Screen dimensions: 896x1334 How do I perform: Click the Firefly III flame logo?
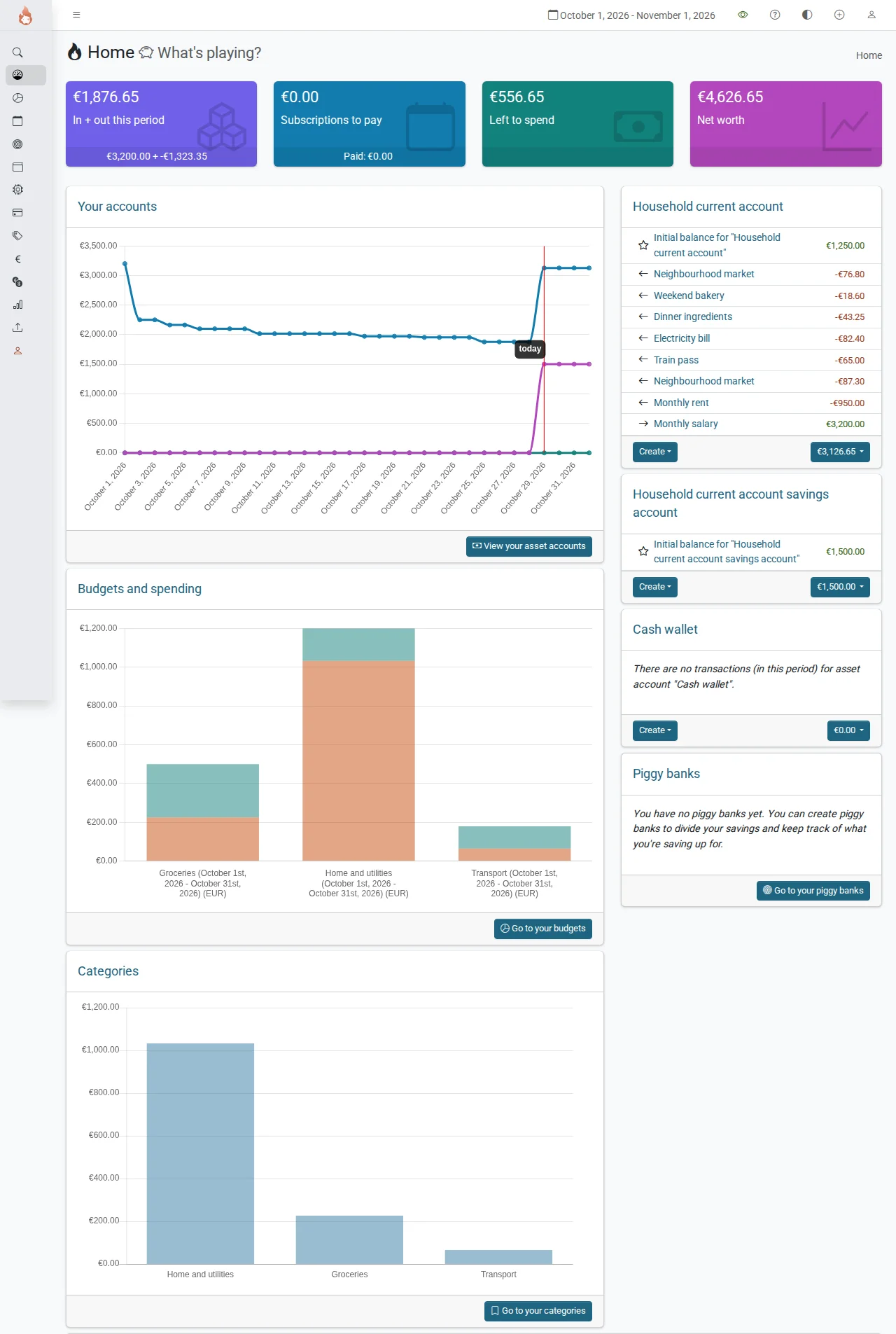pos(25,15)
